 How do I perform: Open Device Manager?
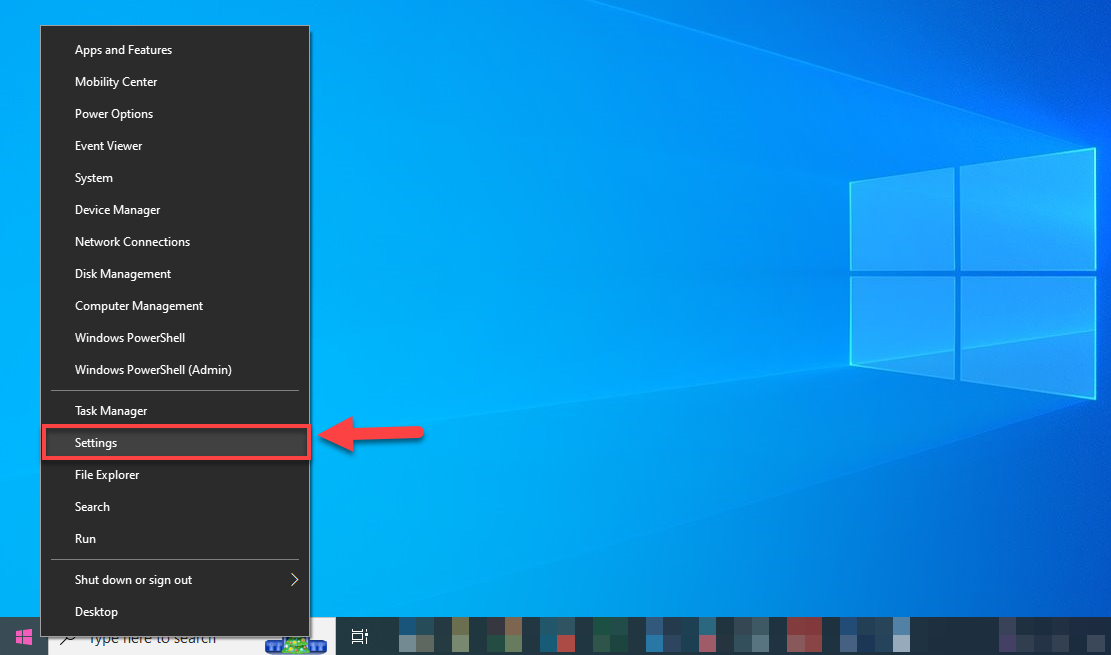[x=175, y=210]
